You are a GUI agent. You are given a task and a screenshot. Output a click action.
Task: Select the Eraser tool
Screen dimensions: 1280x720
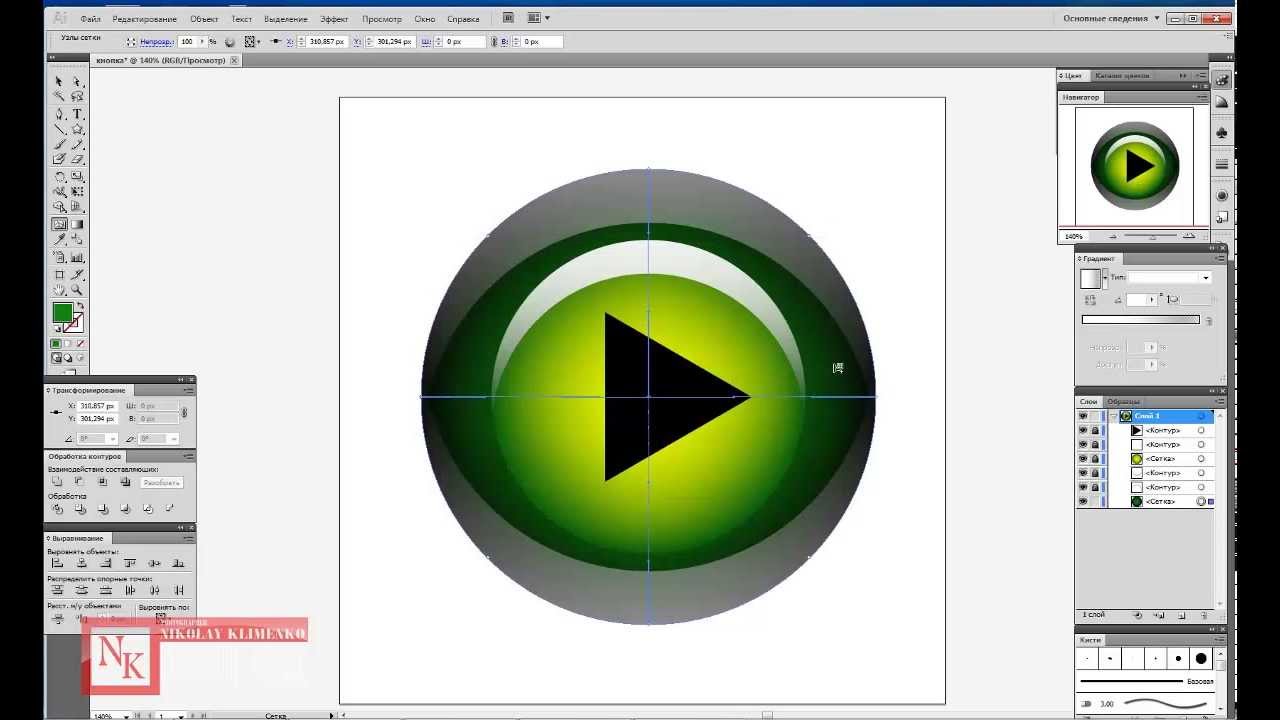point(77,158)
